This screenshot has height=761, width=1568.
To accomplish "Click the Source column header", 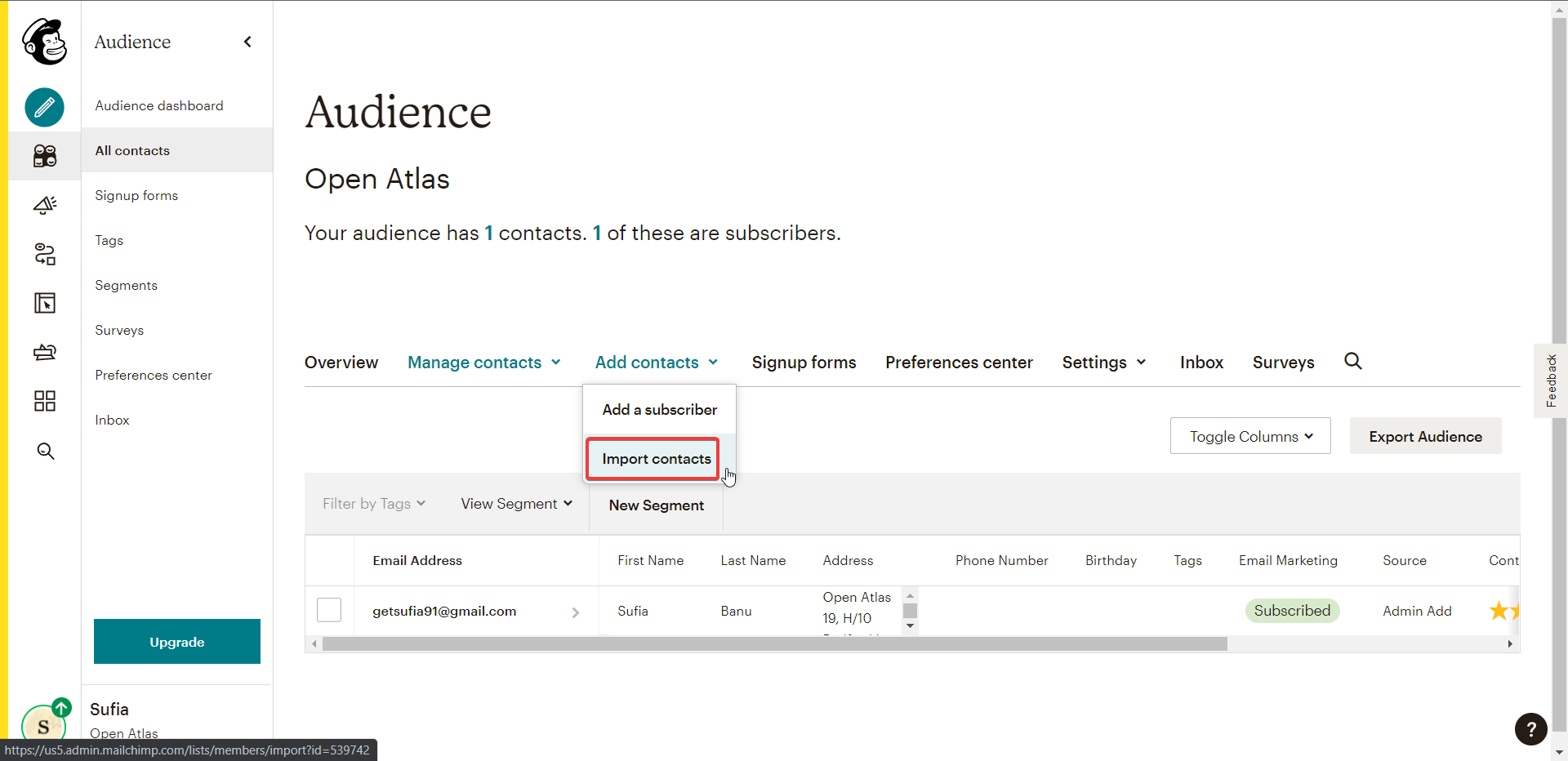I will point(1405,560).
